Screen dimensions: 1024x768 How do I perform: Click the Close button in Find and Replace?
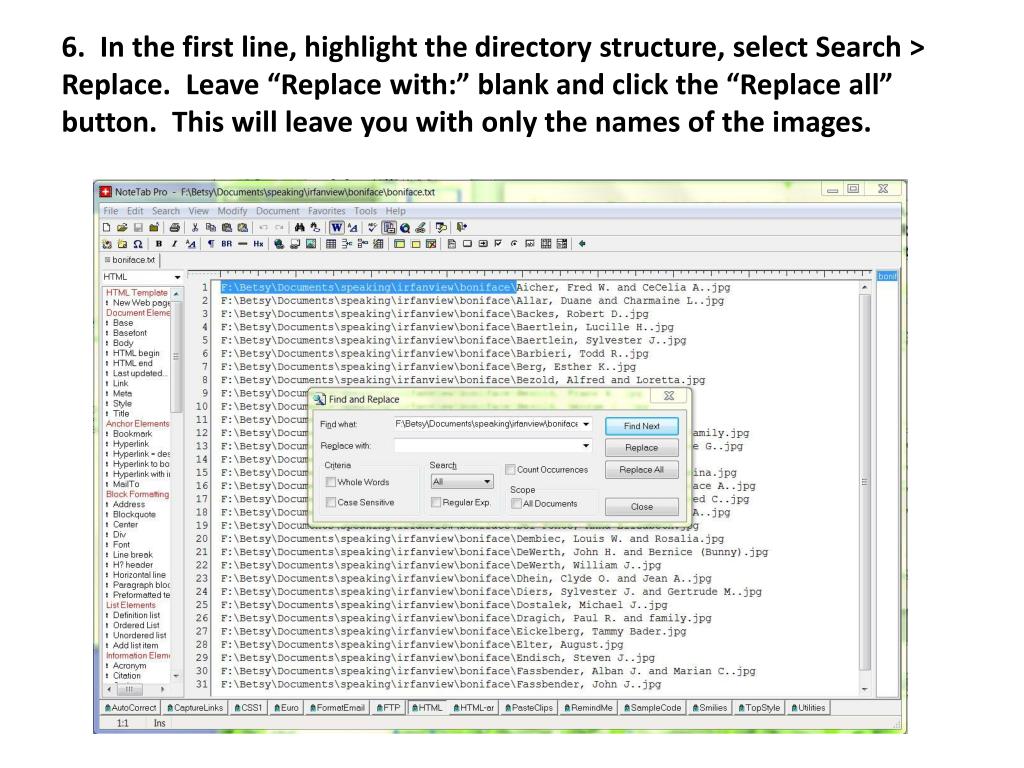(641, 507)
